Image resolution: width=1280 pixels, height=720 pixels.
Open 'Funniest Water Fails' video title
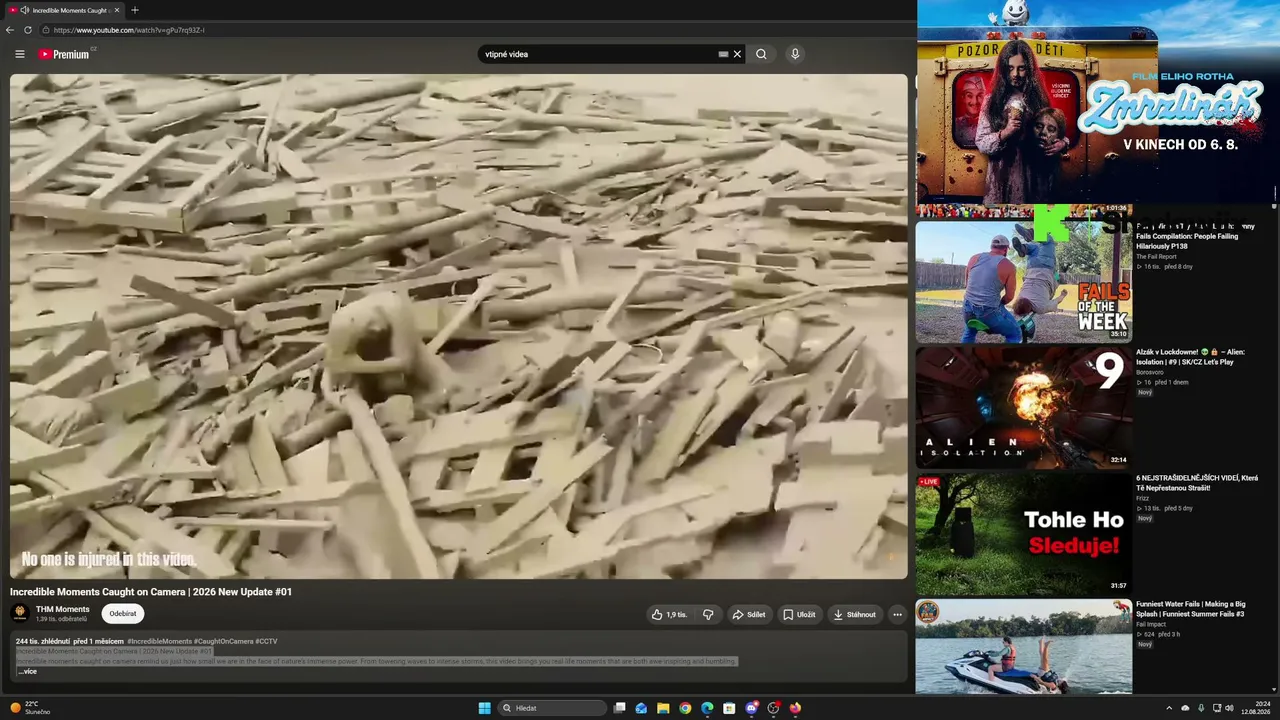1191,609
